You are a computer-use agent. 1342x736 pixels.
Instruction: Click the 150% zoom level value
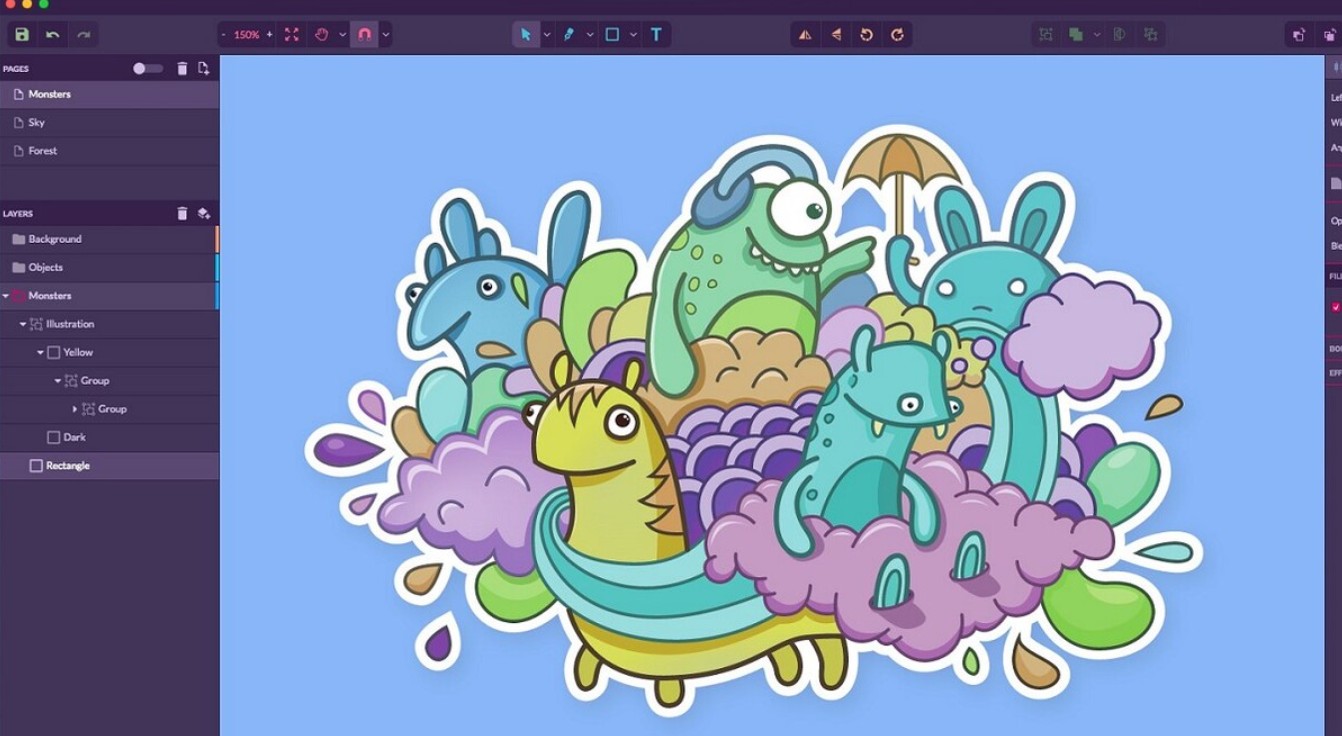point(247,34)
